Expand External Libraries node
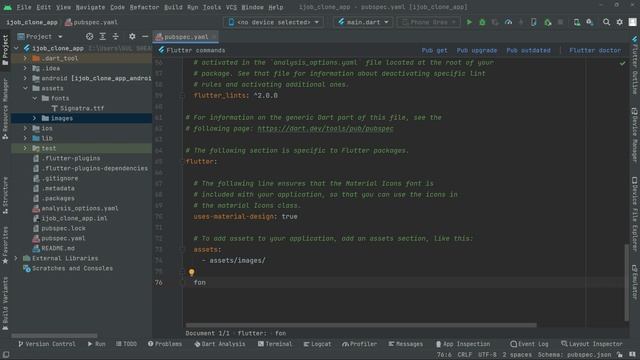 tap(16, 258)
